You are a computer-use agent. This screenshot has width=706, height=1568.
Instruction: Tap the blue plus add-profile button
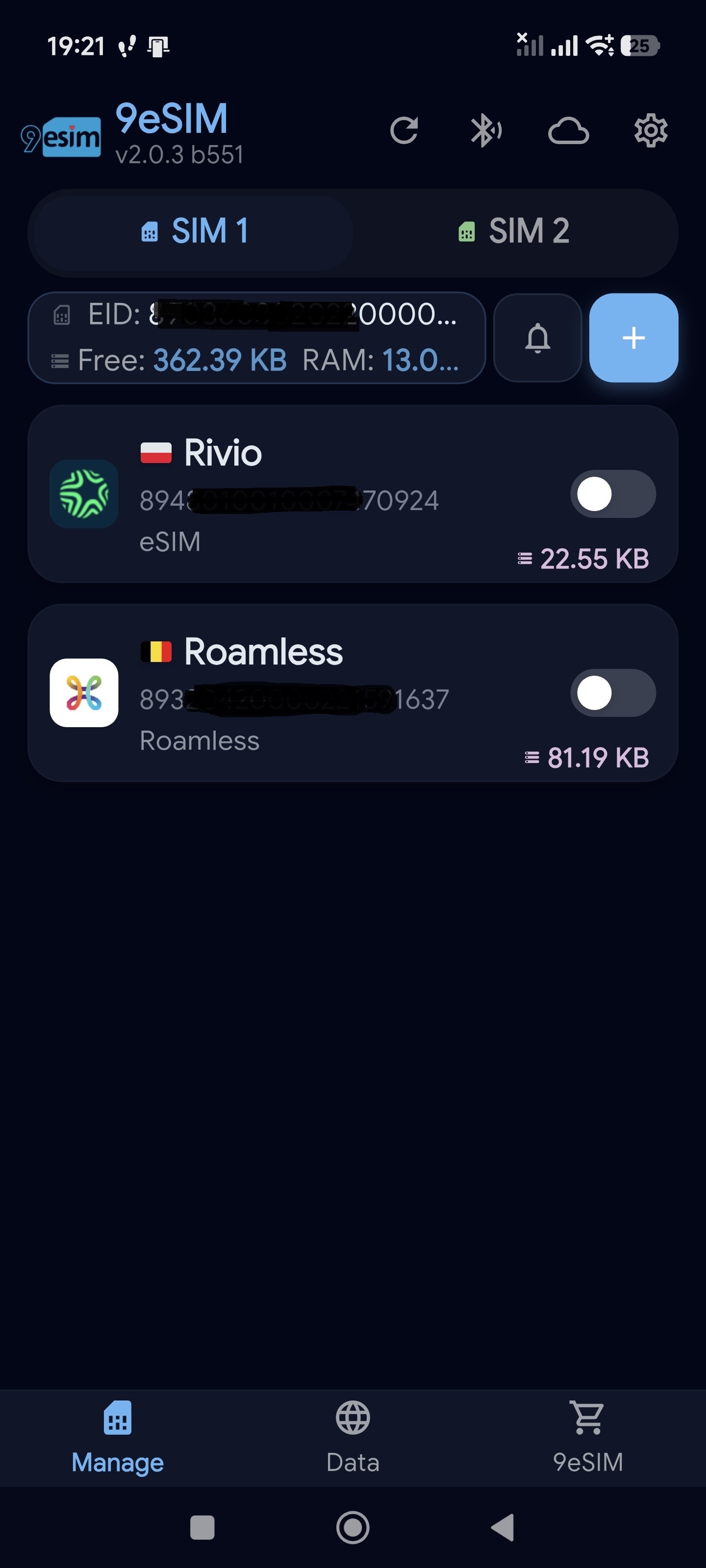(633, 338)
